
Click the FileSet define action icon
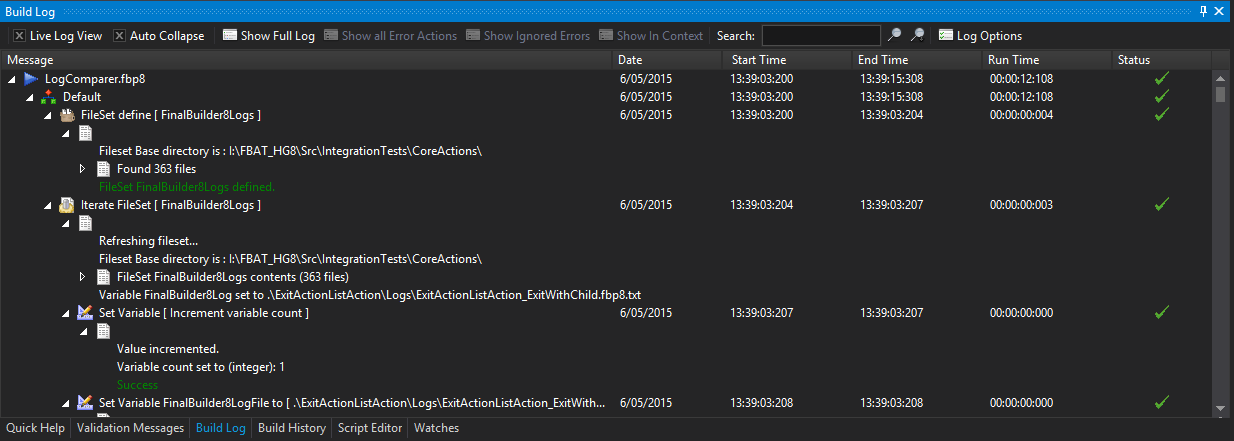67,115
